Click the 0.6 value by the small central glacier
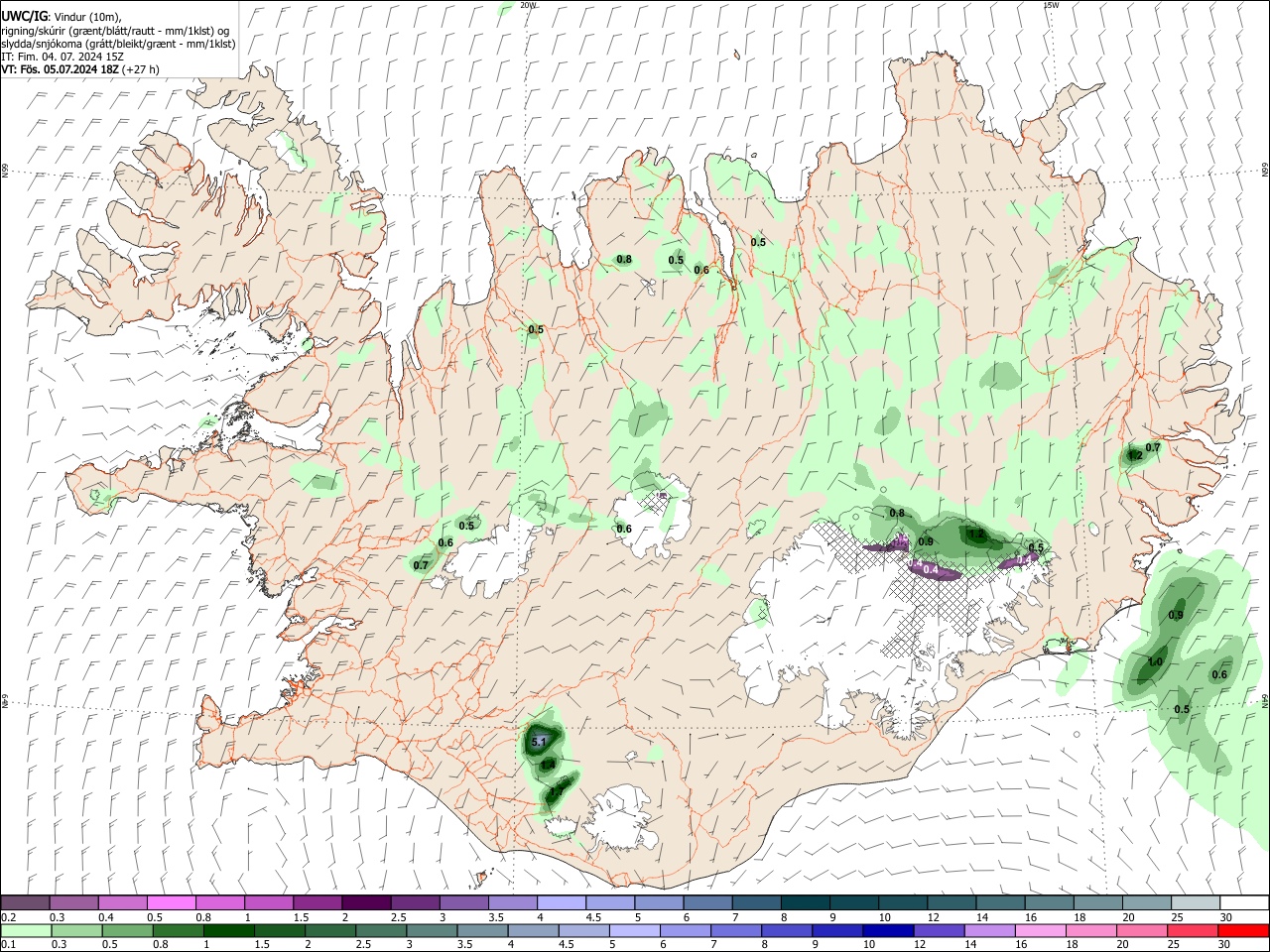 (624, 529)
